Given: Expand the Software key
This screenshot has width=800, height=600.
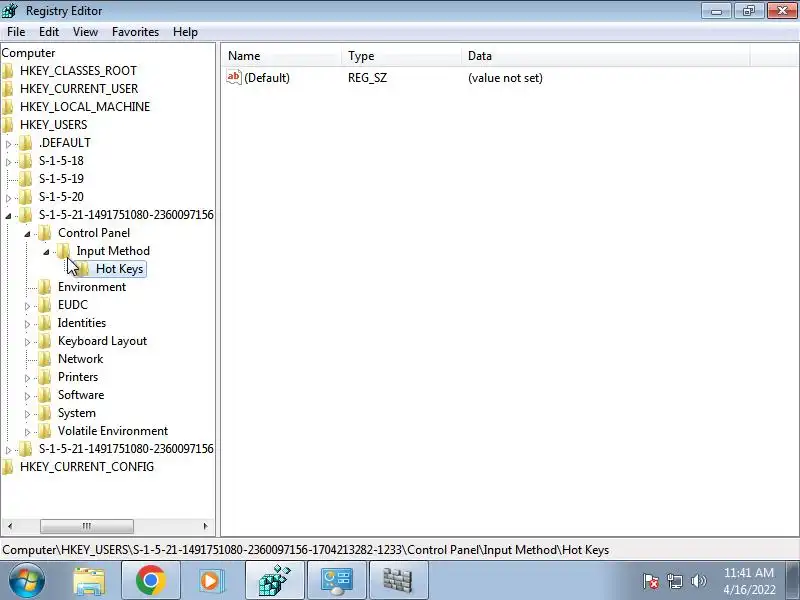Looking at the screenshot, I should [27, 396].
